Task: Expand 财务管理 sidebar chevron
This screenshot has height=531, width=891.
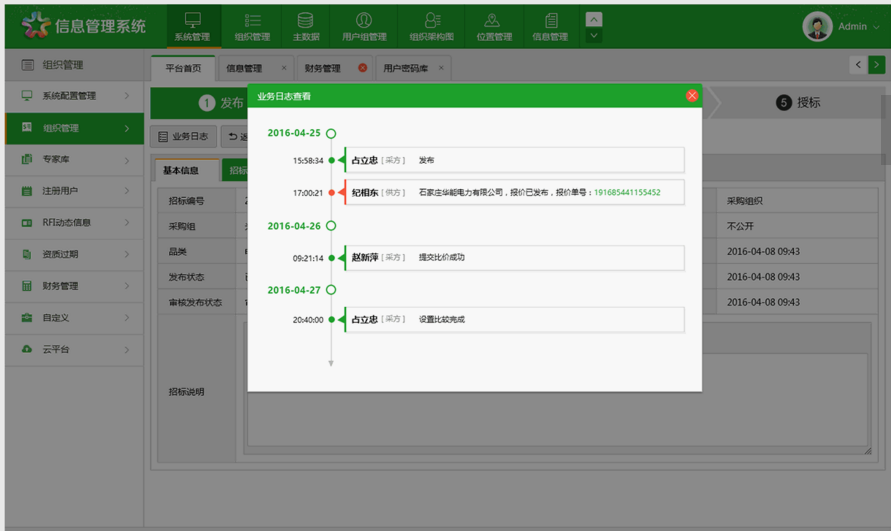Action: coord(127,286)
